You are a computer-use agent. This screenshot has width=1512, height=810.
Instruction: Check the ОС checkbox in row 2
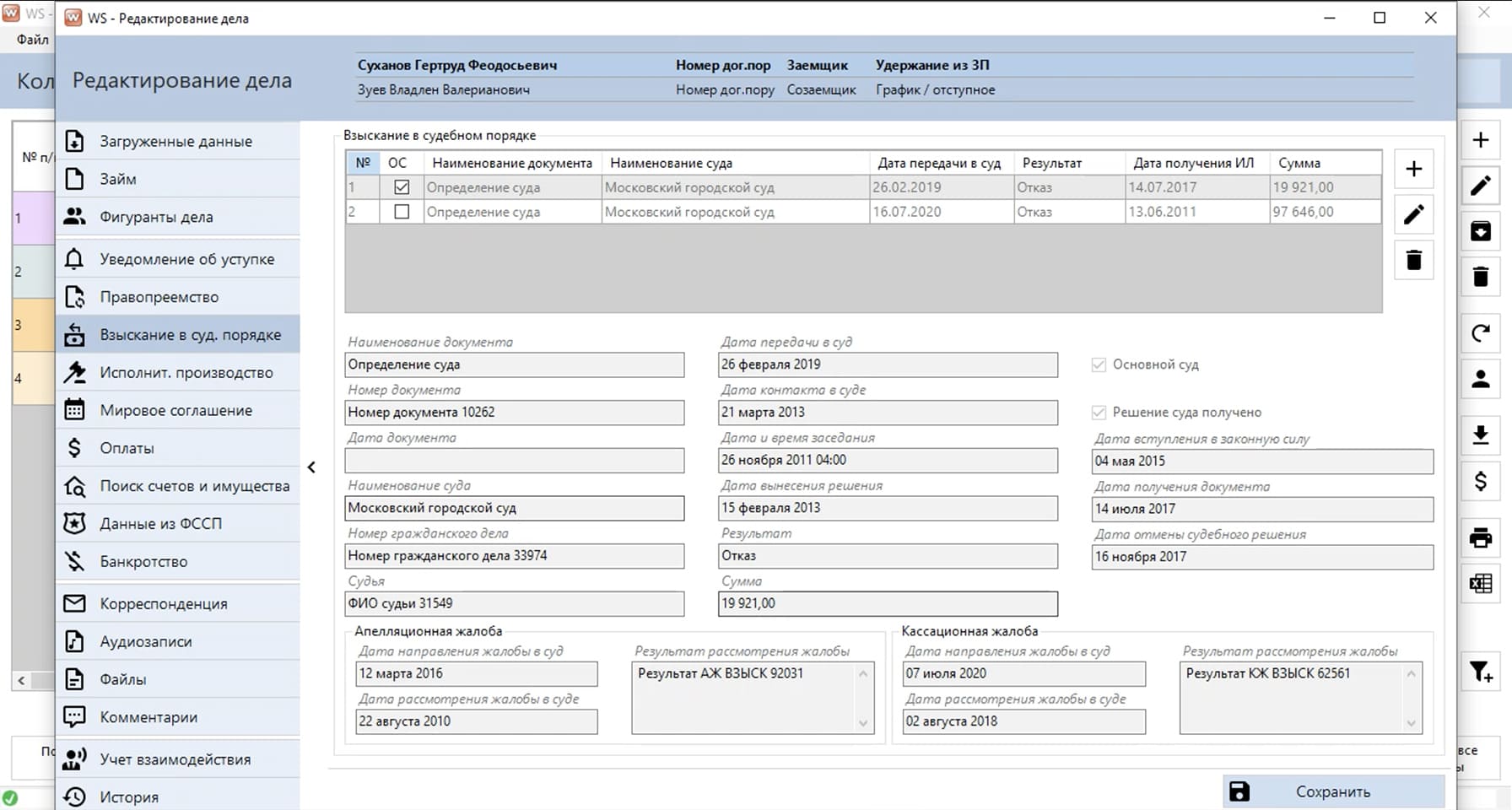402,212
